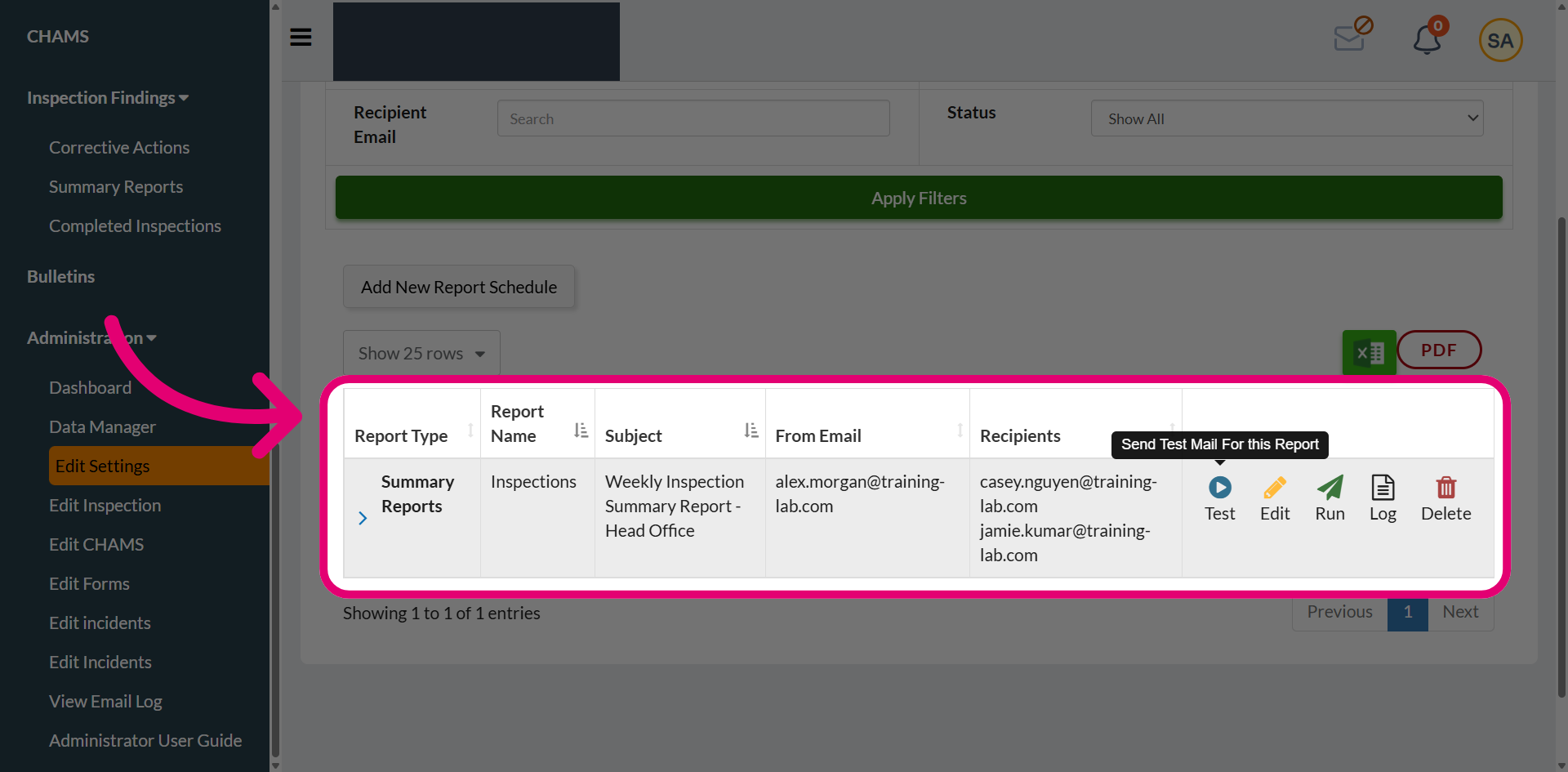Image resolution: width=1568 pixels, height=772 pixels.
Task: Click the Showing 1 to 1 entries text
Action: [x=441, y=614]
